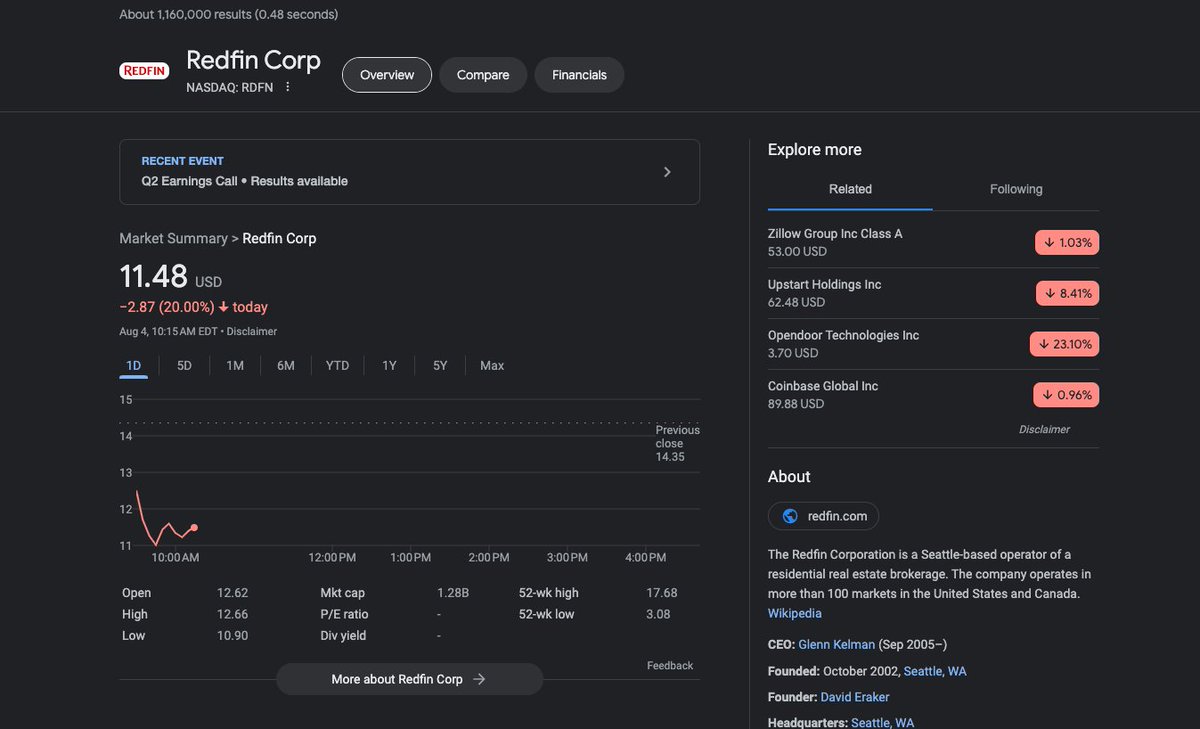Open the redfin.com website chip

824,516
